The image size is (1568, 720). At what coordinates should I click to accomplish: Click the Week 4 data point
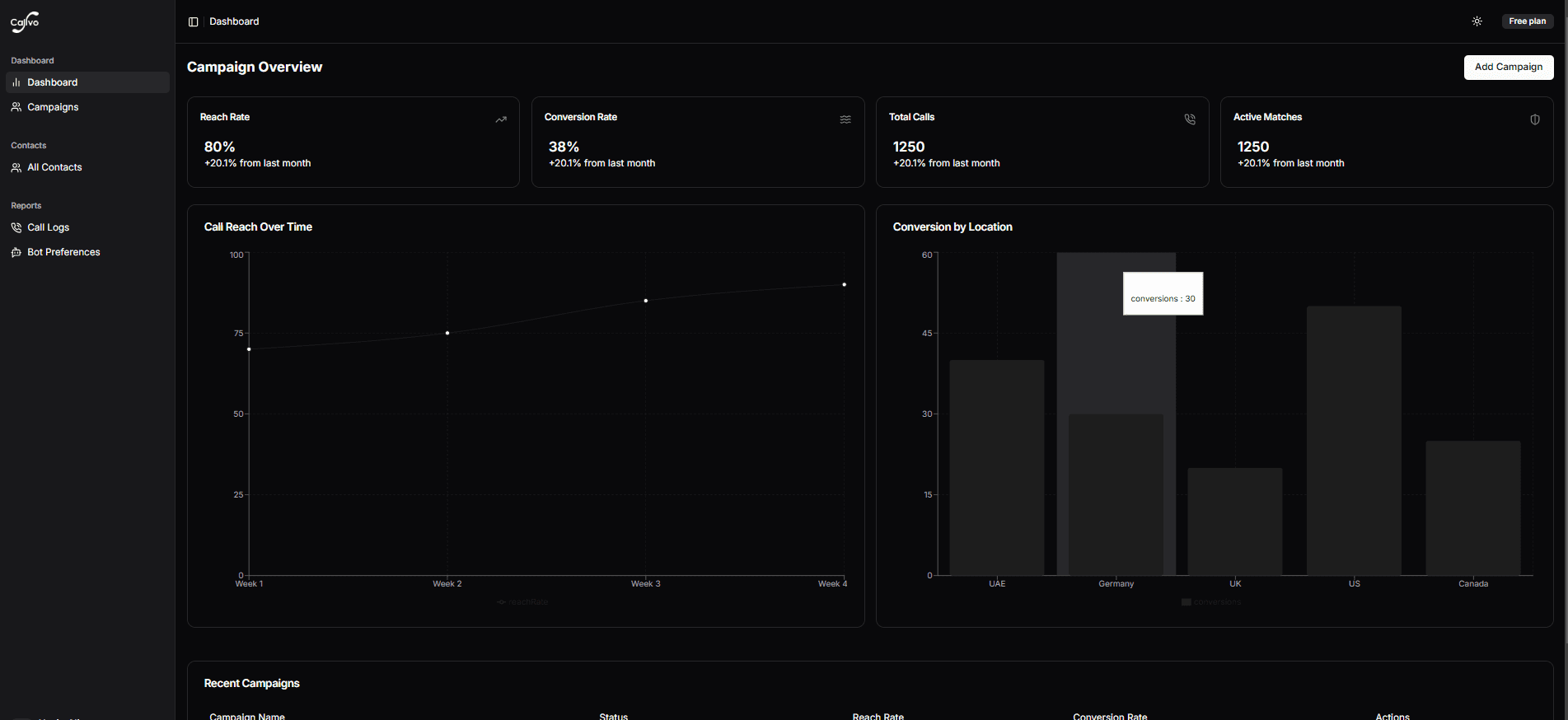pyautogui.click(x=845, y=284)
